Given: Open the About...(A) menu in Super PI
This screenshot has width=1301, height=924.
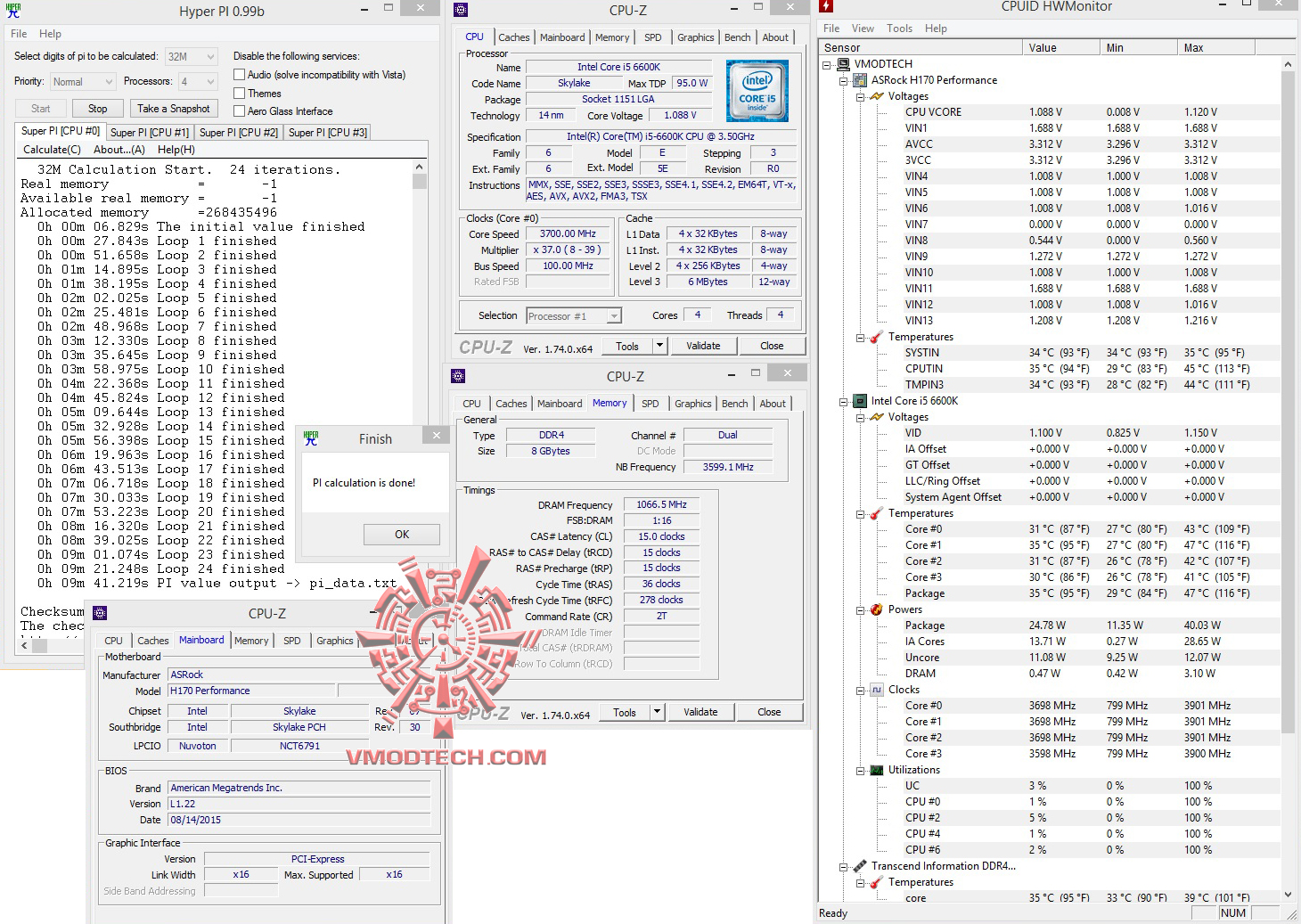Looking at the screenshot, I should coord(119,150).
